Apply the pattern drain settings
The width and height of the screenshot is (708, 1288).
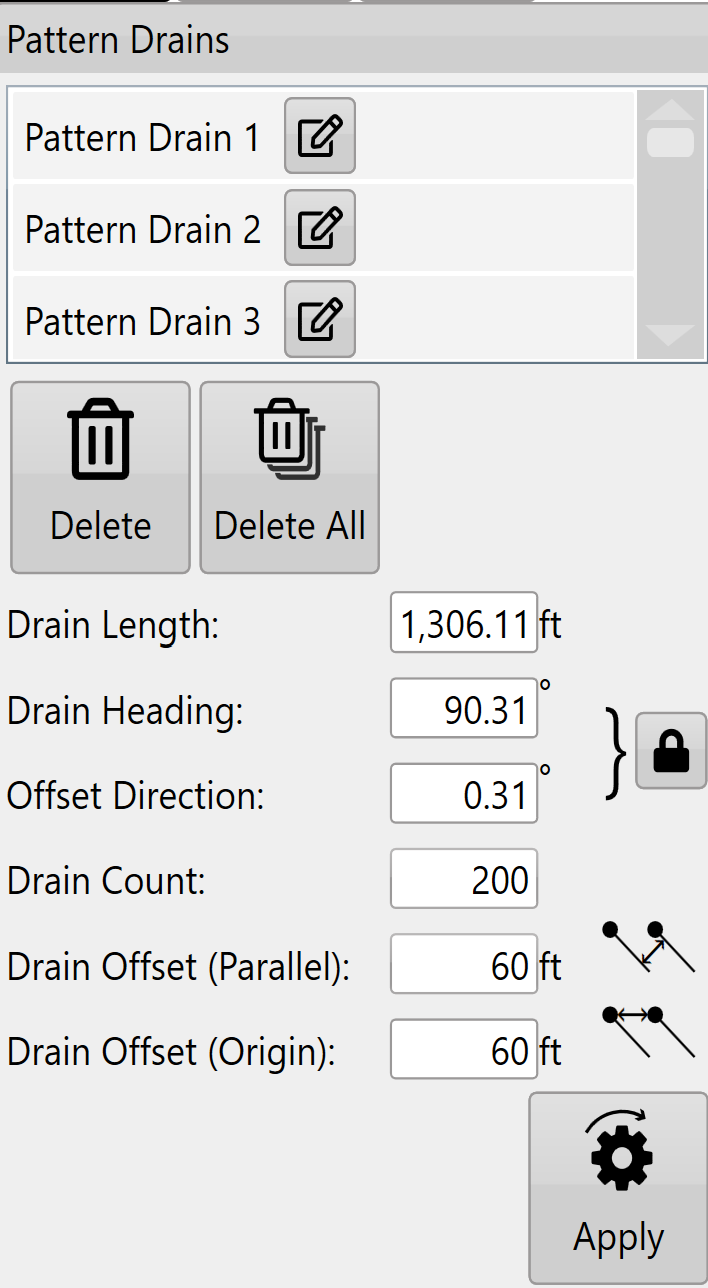[x=618, y=1188]
